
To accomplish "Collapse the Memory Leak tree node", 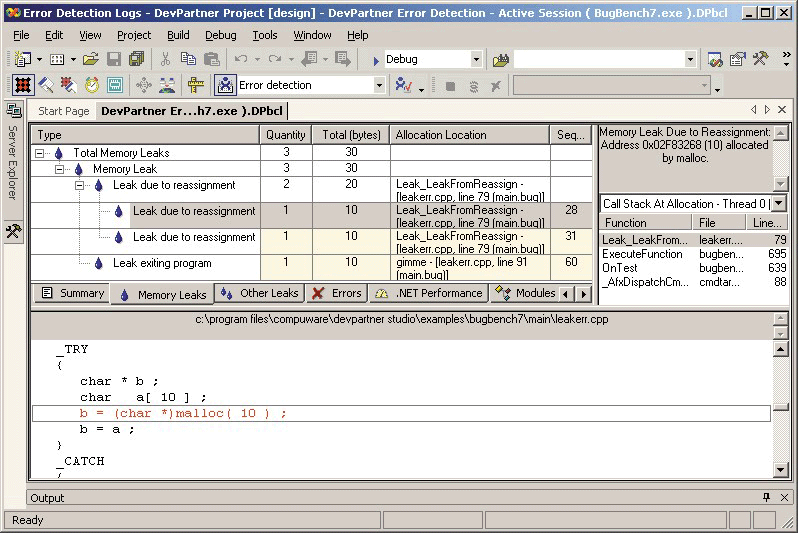I will pos(61,170).
